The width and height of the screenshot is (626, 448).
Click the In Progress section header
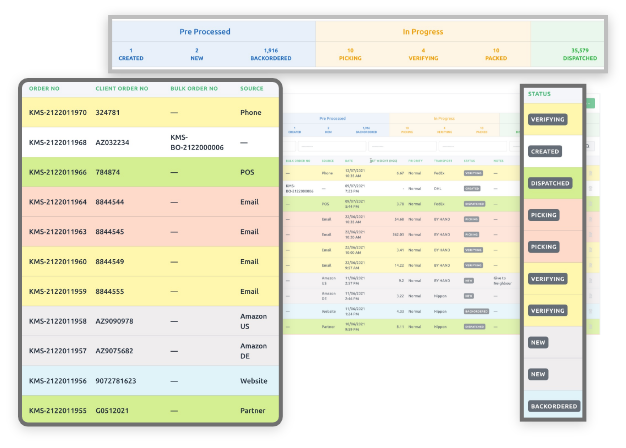pyautogui.click(x=422, y=32)
